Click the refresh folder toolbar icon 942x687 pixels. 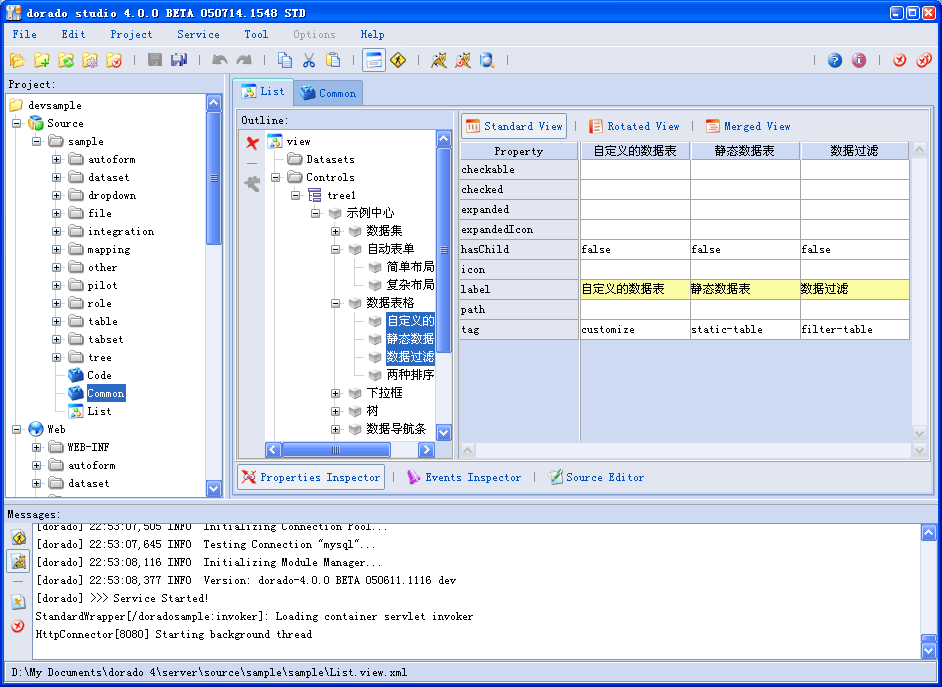pos(65,60)
